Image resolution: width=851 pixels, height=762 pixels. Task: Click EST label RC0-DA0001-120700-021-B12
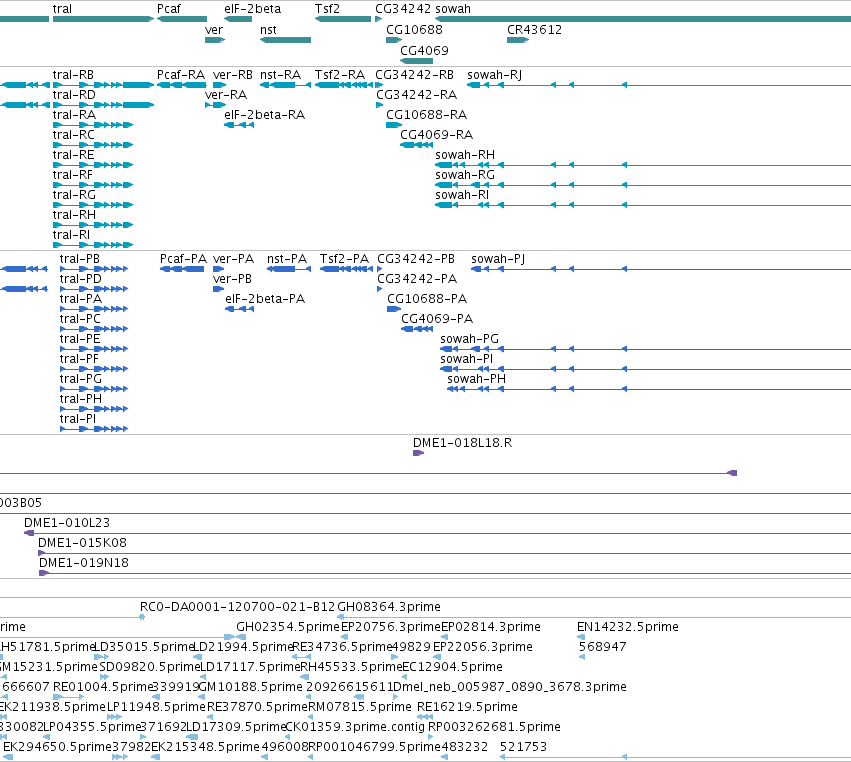point(237,607)
